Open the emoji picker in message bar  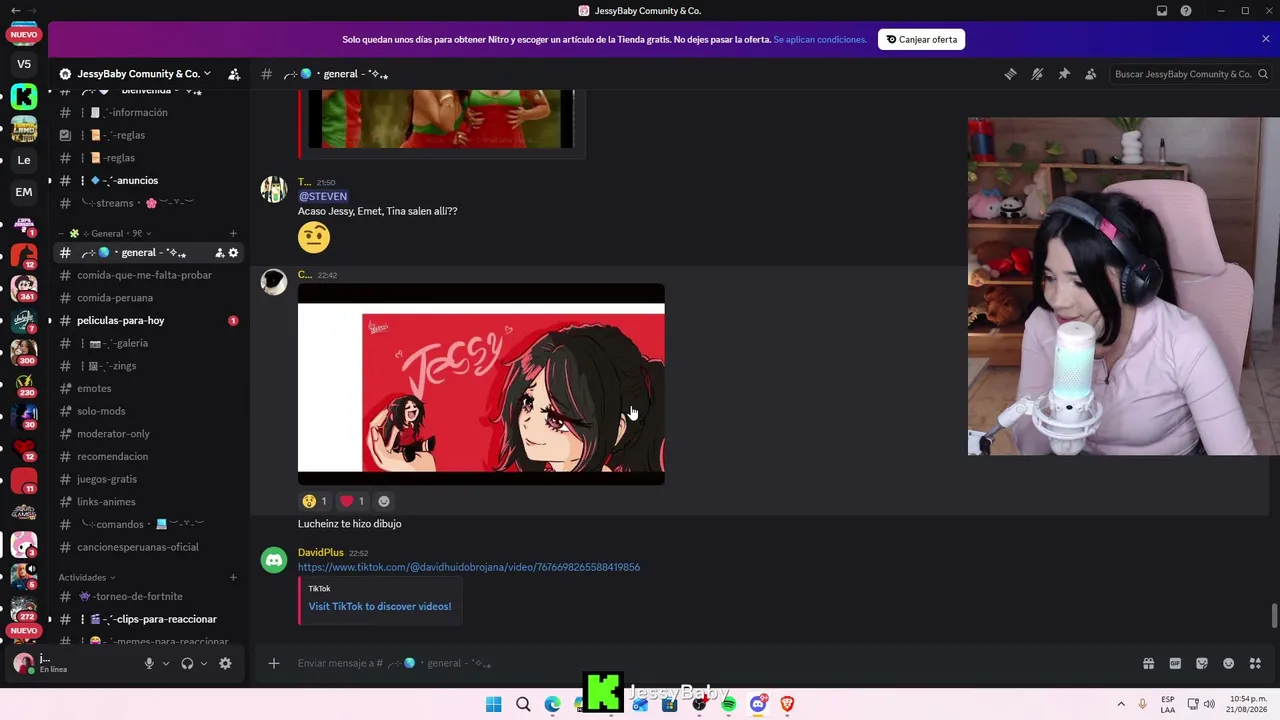[1229, 663]
